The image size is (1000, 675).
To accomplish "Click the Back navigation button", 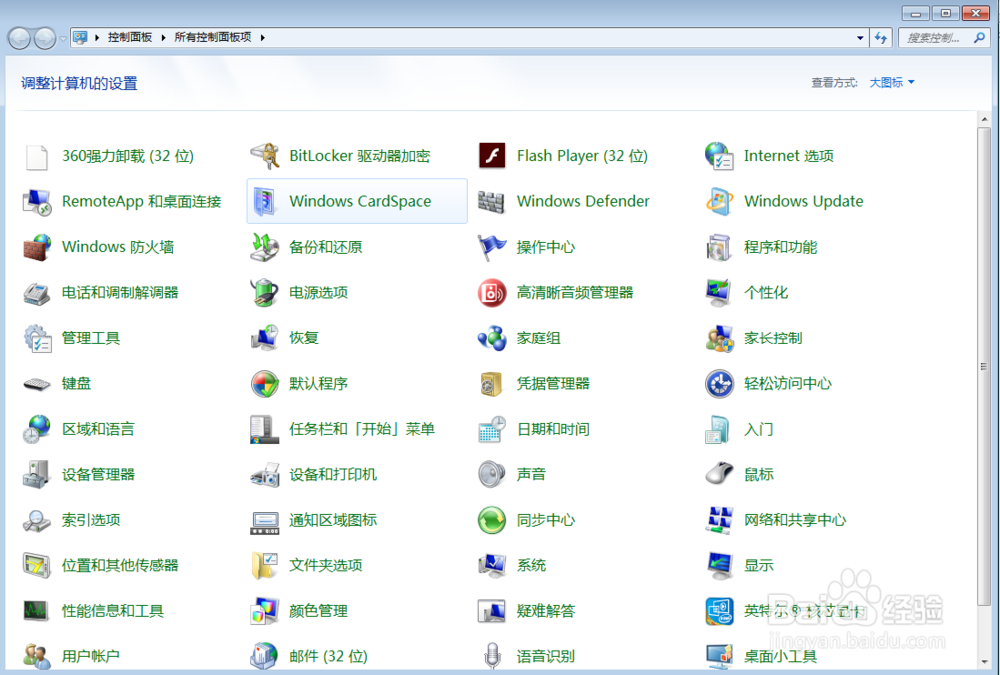I will (20, 38).
